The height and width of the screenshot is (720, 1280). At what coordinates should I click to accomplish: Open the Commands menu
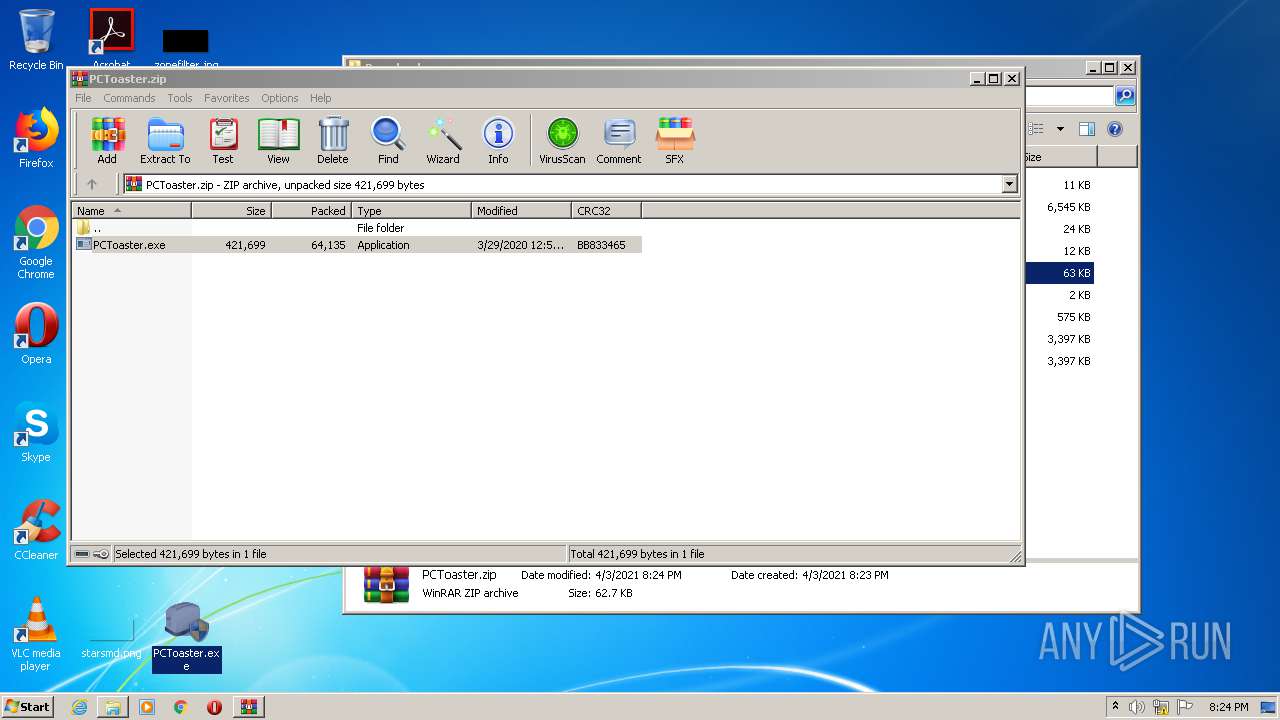pos(129,98)
